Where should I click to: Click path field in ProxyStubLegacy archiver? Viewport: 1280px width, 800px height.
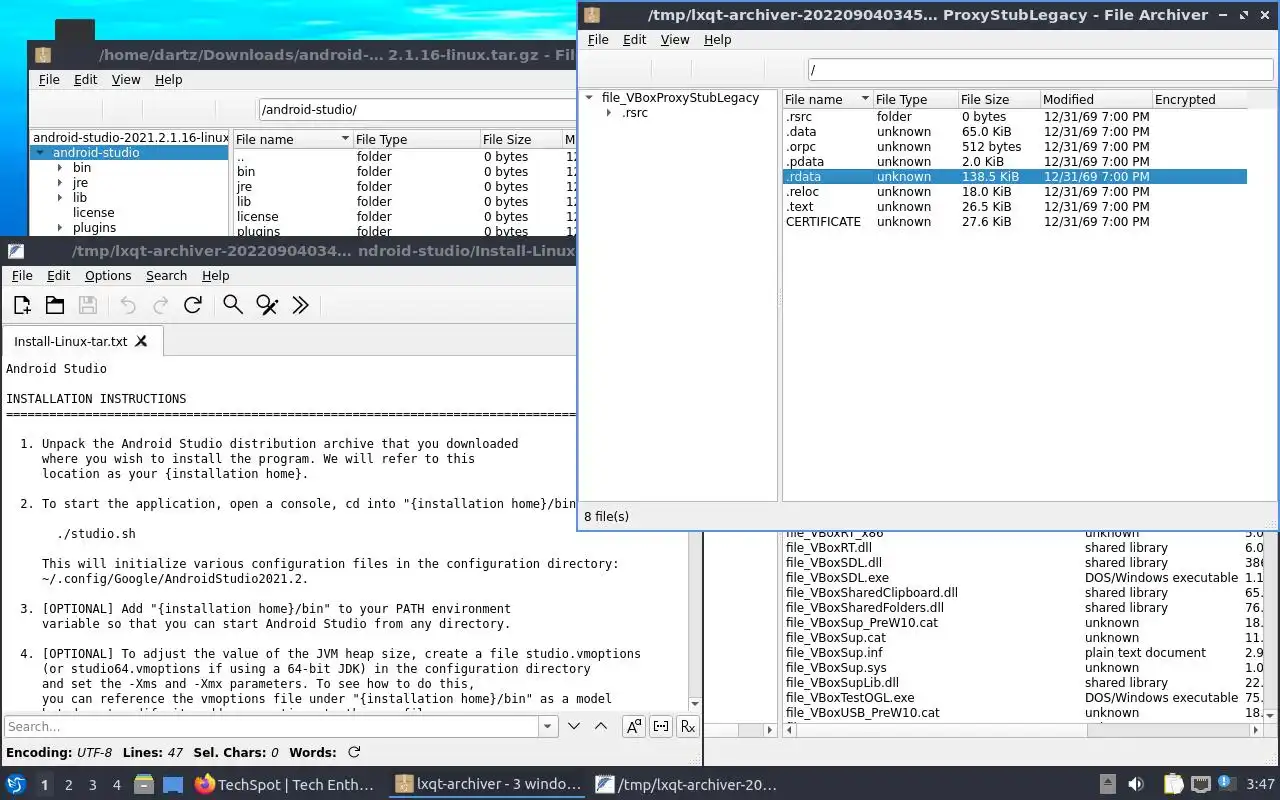coord(1040,70)
